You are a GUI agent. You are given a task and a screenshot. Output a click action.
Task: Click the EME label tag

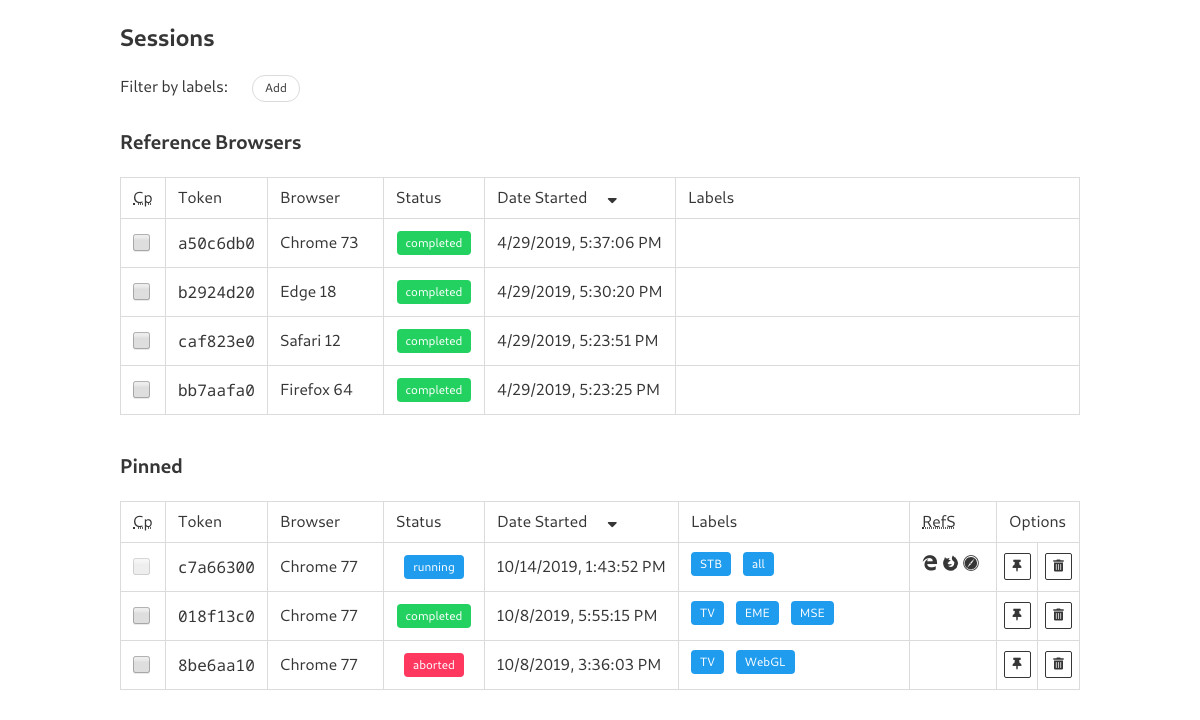coord(757,613)
